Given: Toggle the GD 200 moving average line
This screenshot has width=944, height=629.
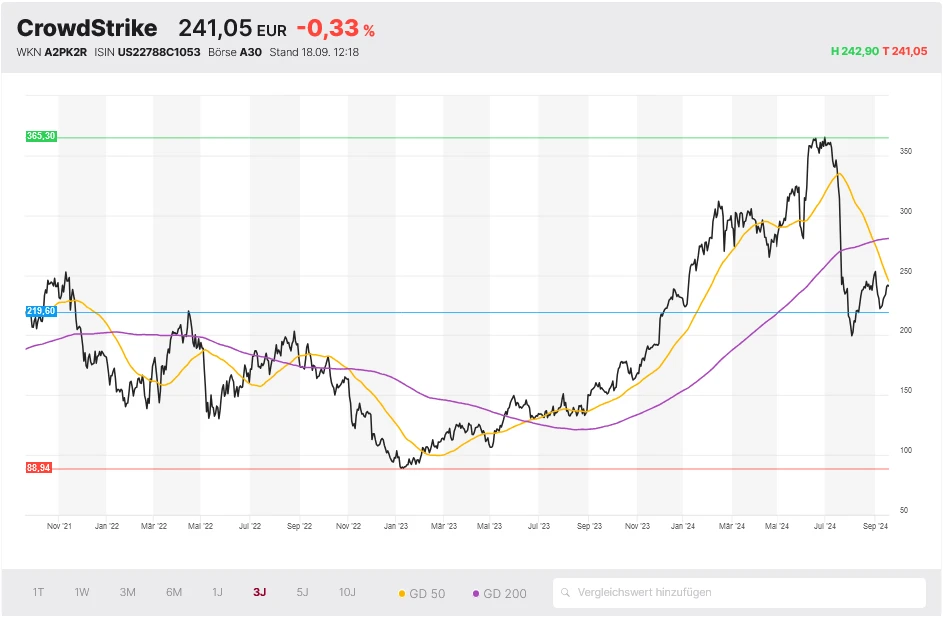Looking at the screenshot, I should tap(498, 594).
